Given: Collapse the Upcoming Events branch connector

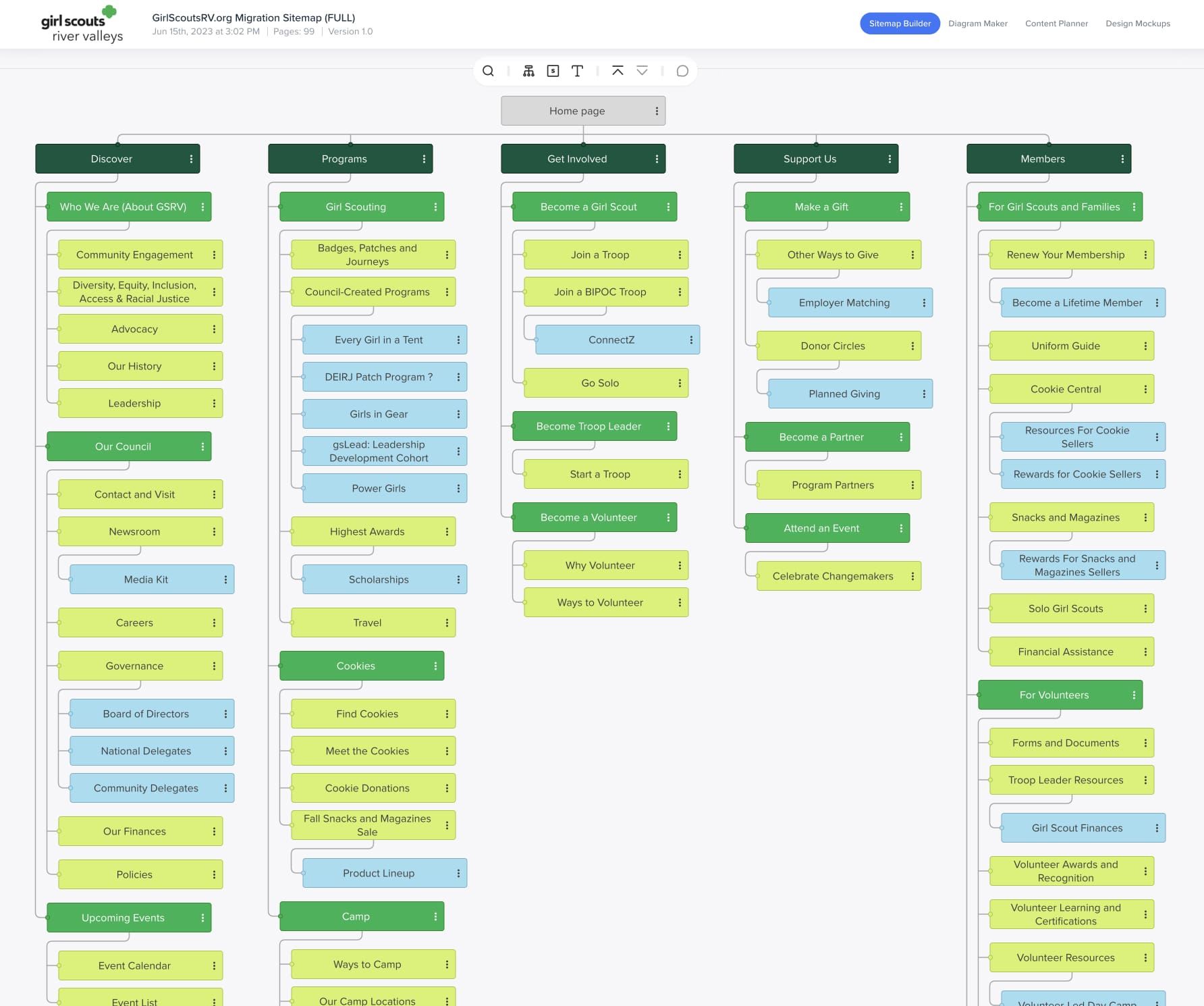Looking at the screenshot, I should point(48,918).
